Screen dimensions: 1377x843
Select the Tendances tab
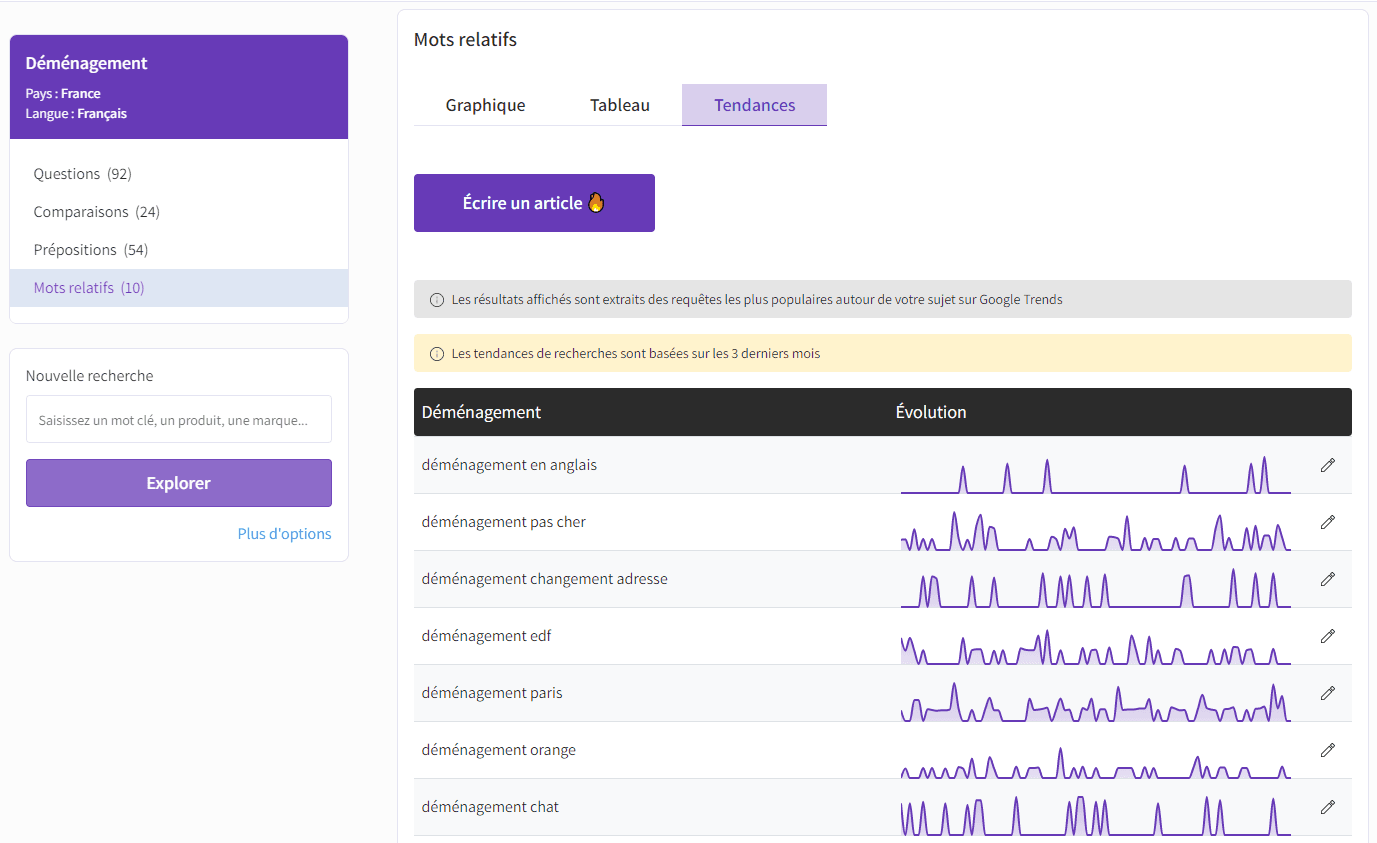click(x=754, y=105)
